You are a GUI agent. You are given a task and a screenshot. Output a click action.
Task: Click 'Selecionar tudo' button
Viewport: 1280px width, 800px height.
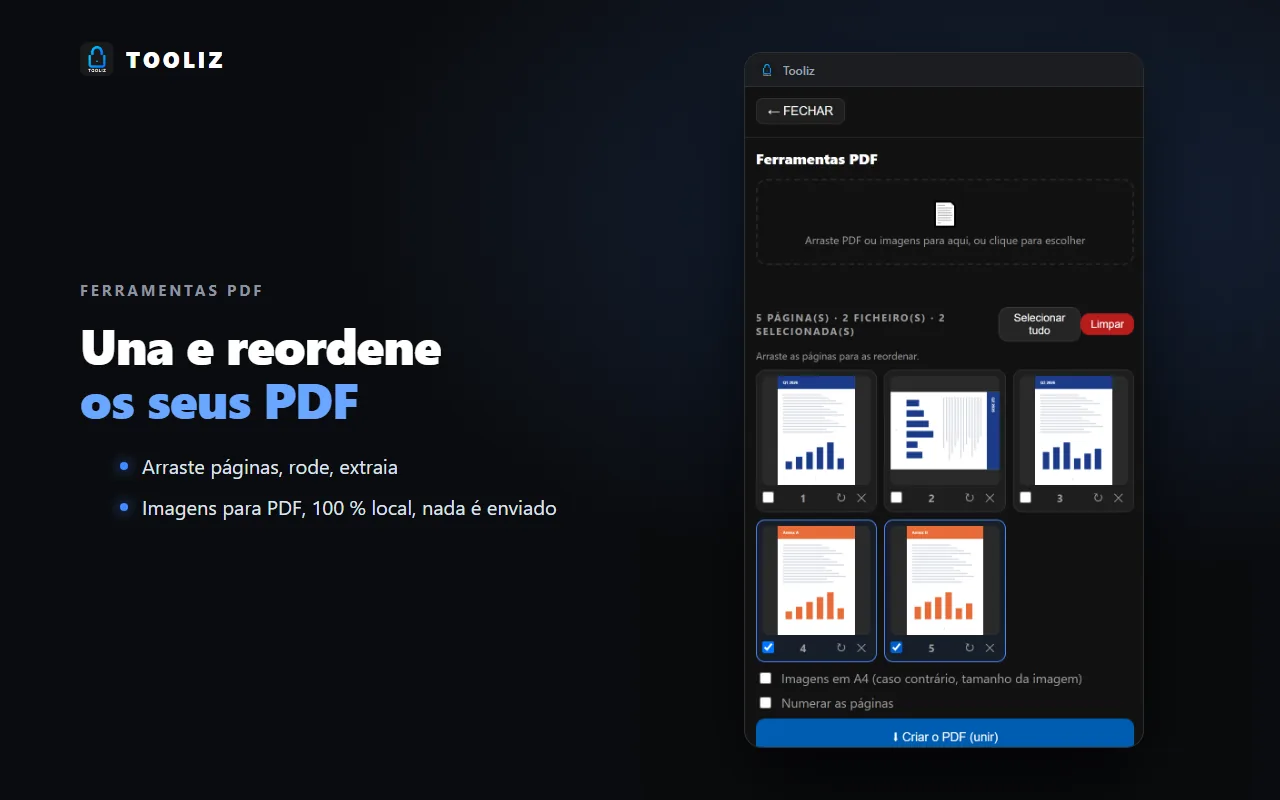(1039, 324)
